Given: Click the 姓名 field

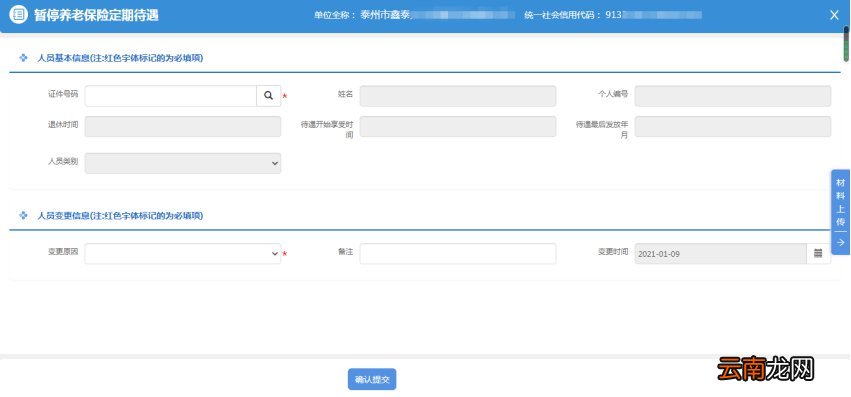Looking at the screenshot, I should 458,96.
